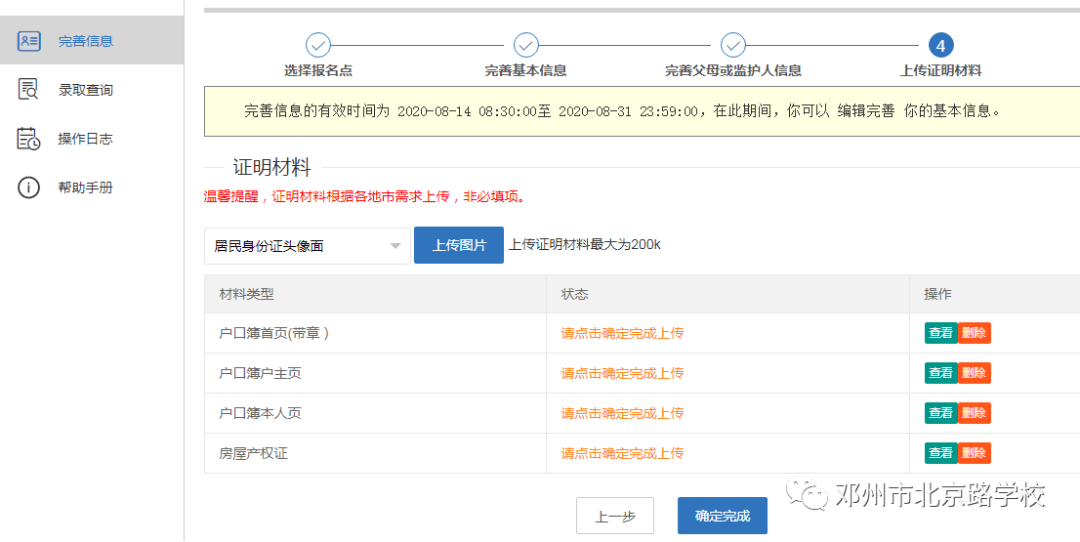This screenshot has width=1080, height=542.
Task: Open 操作日志 in the sidebar menu
Action: (x=85, y=139)
